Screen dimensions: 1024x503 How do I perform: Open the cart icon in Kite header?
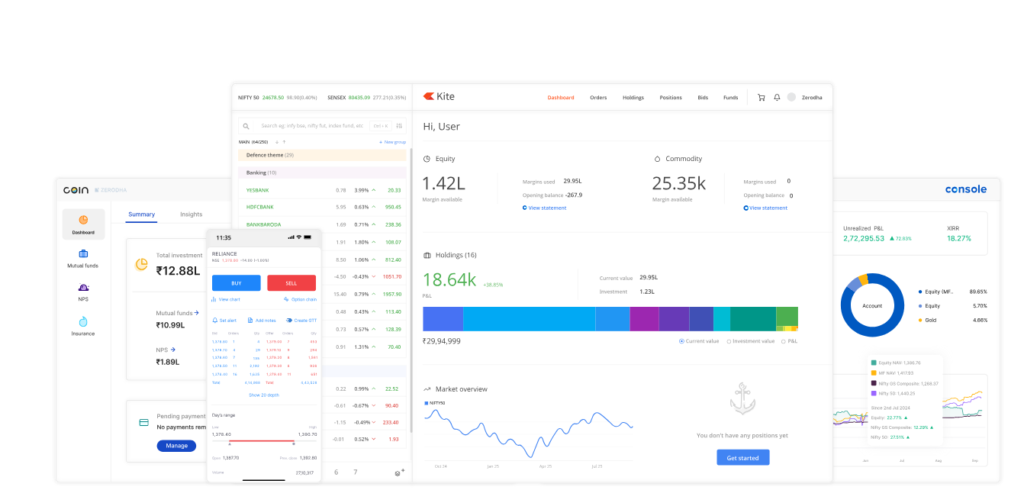tap(761, 97)
